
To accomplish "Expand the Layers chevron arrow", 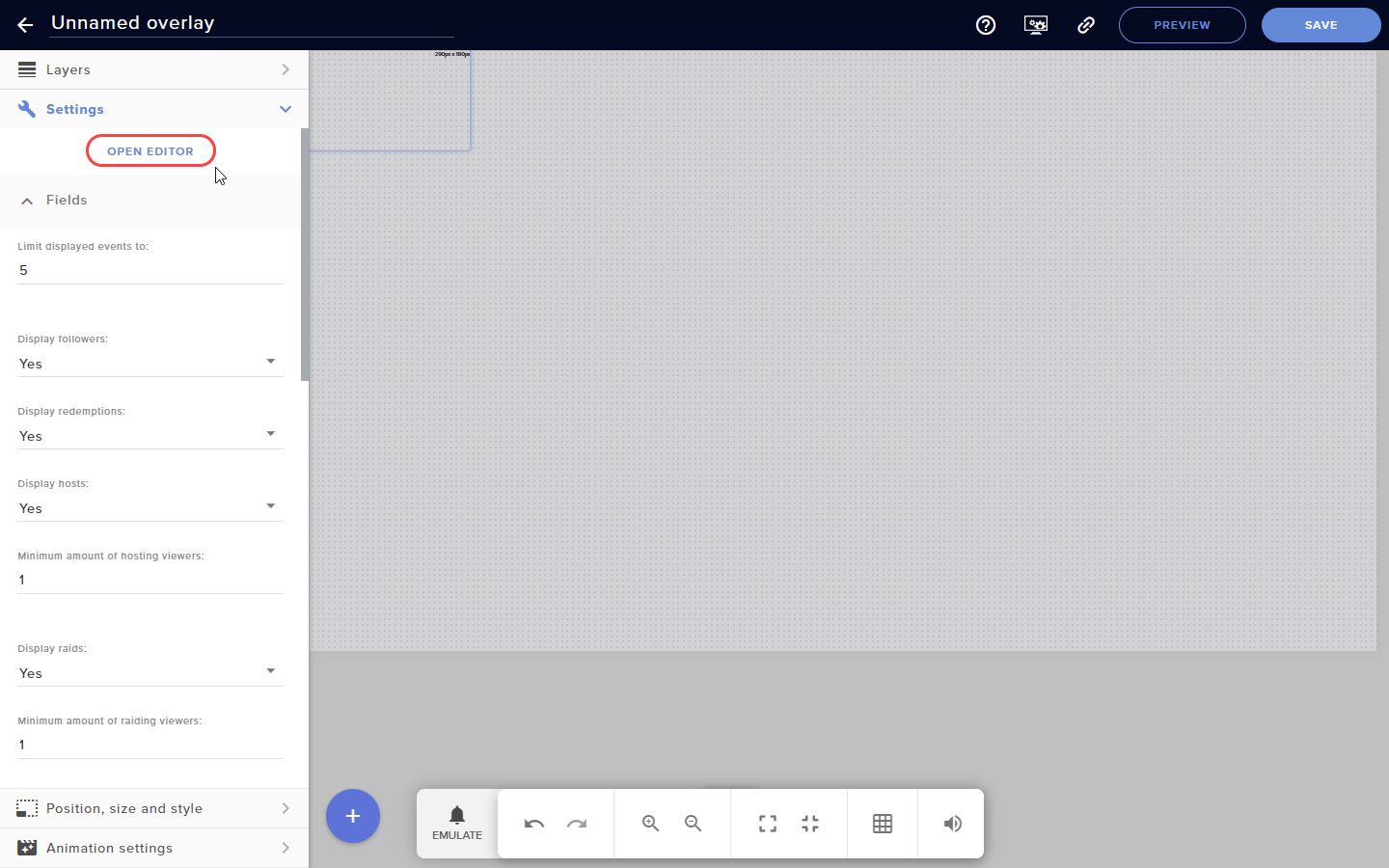I will [286, 69].
